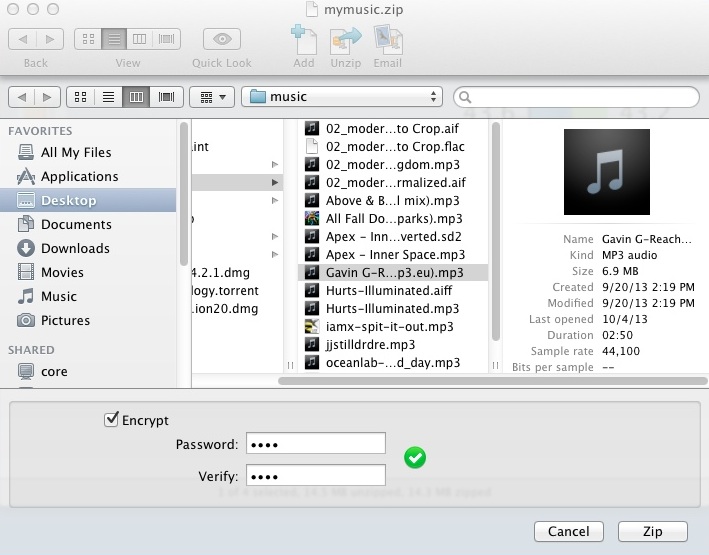Click the Password input field
Image resolution: width=709 pixels, height=555 pixels.
click(x=314, y=444)
